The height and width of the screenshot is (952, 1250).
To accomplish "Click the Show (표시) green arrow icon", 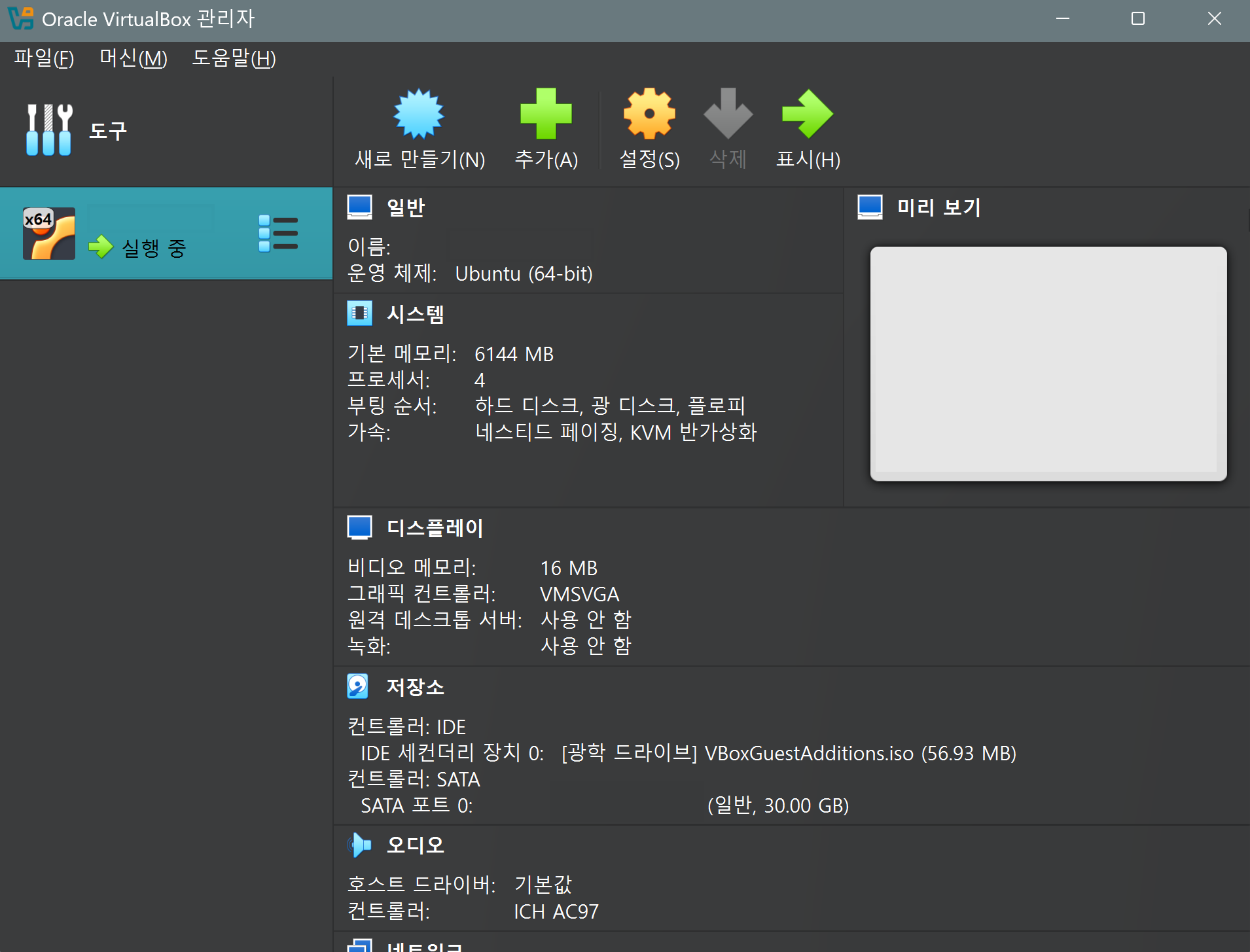I will click(x=808, y=114).
